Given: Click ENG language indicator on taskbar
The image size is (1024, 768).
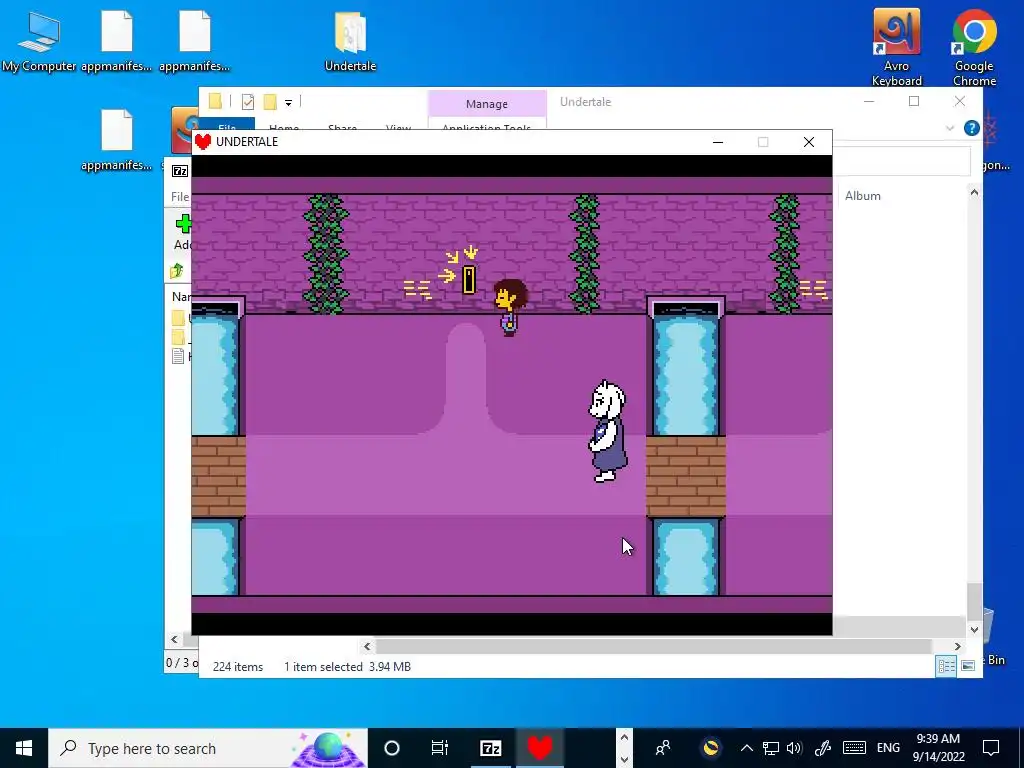Looking at the screenshot, I should click(x=888, y=748).
